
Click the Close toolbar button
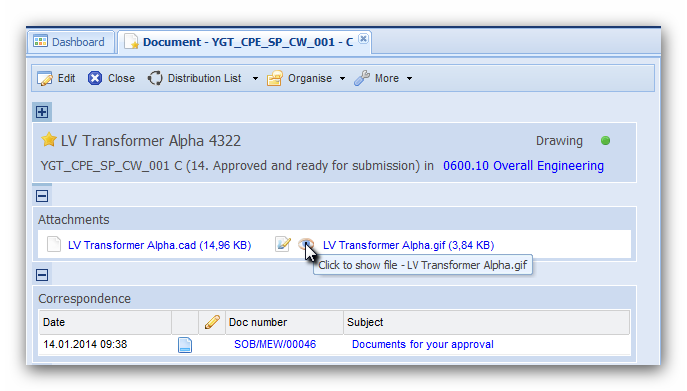(x=111, y=78)
